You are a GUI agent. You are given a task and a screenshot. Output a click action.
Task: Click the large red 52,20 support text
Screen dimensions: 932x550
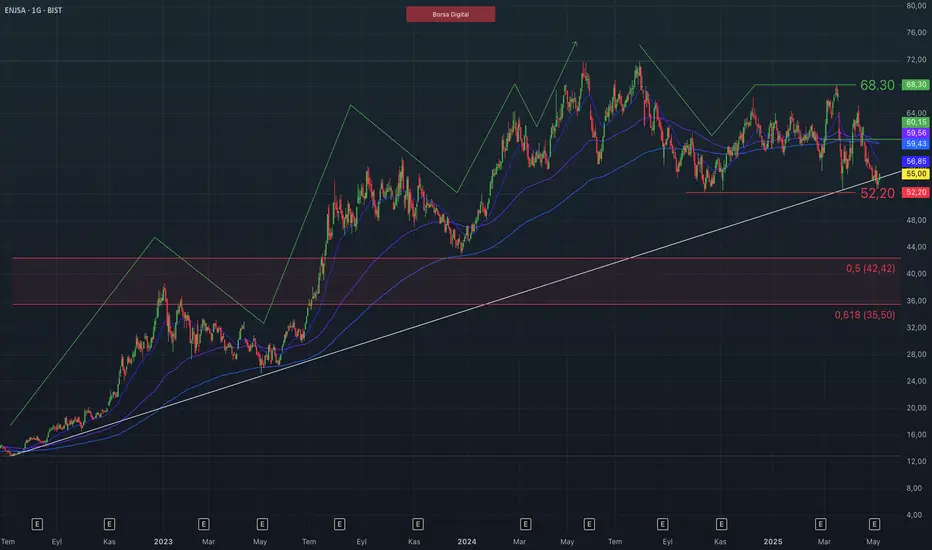point(877,193)
